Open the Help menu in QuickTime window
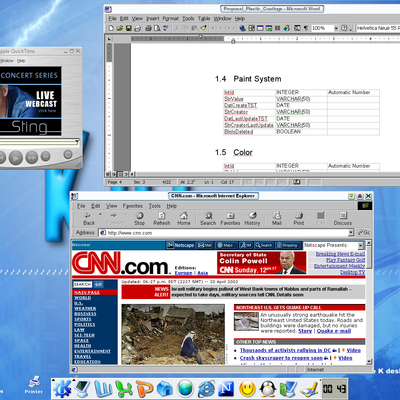 (21, 61)
